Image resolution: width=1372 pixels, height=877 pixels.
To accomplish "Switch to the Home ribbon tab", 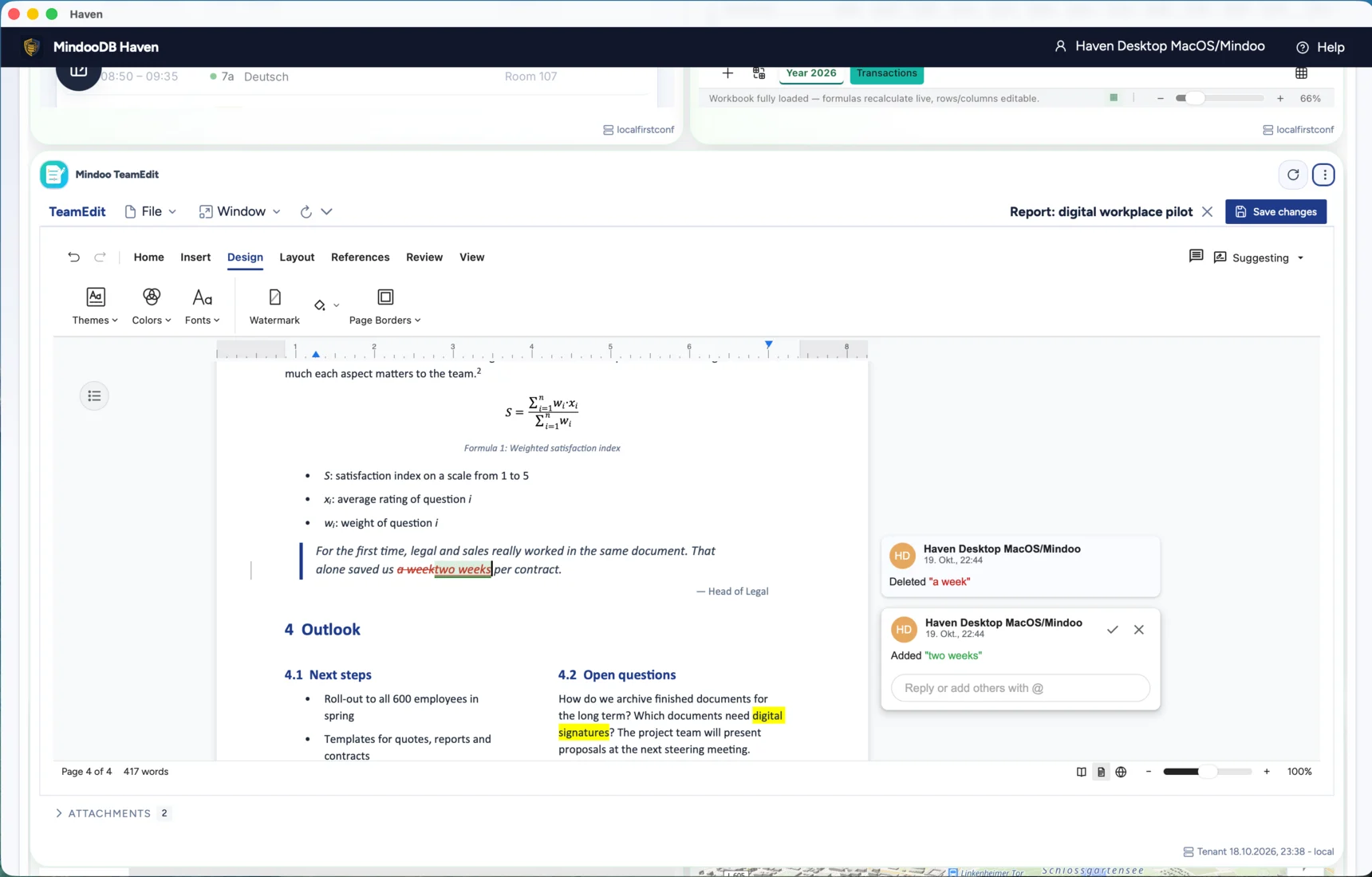I will click(149, 257).
